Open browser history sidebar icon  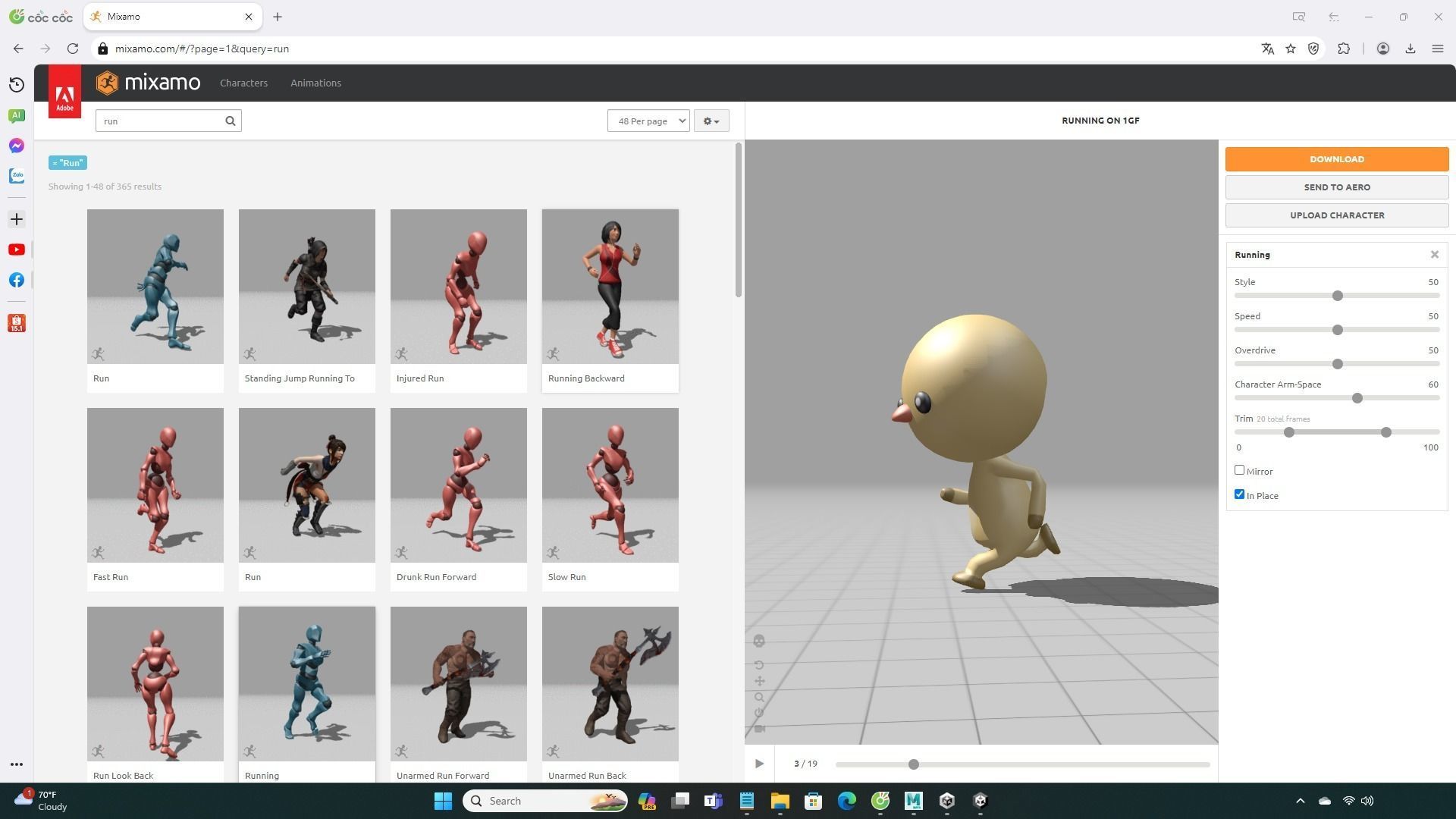(17, 85)
